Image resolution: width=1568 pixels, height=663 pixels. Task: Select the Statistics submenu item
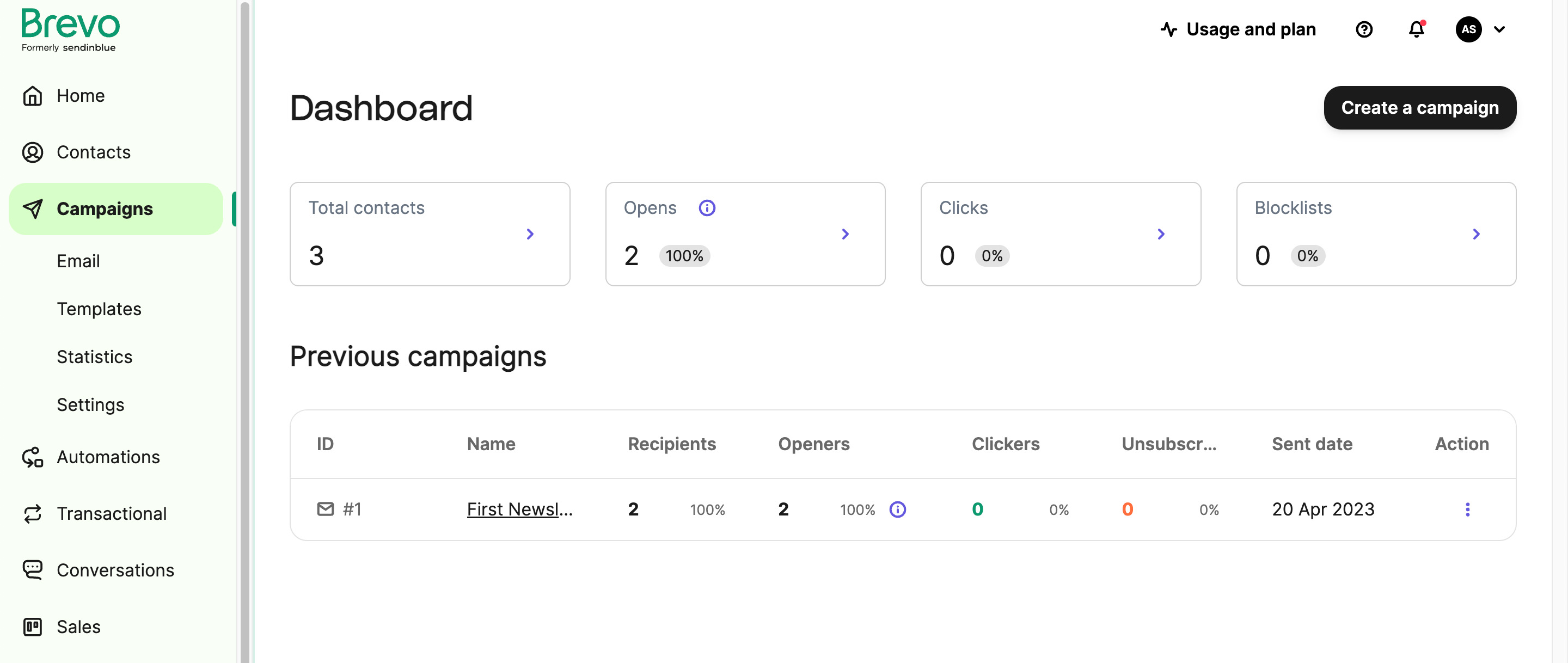click(x=94, y=355)
